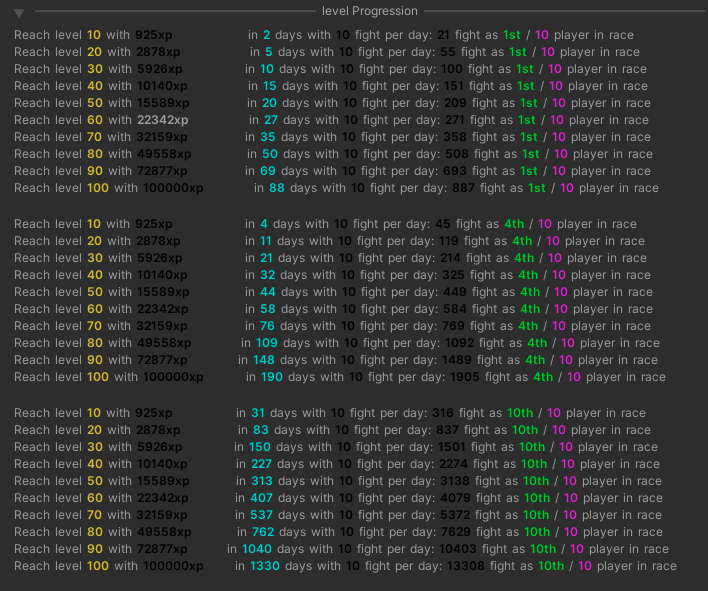
Task: Select the level 10 row taking 2 days
Action: 324,35
